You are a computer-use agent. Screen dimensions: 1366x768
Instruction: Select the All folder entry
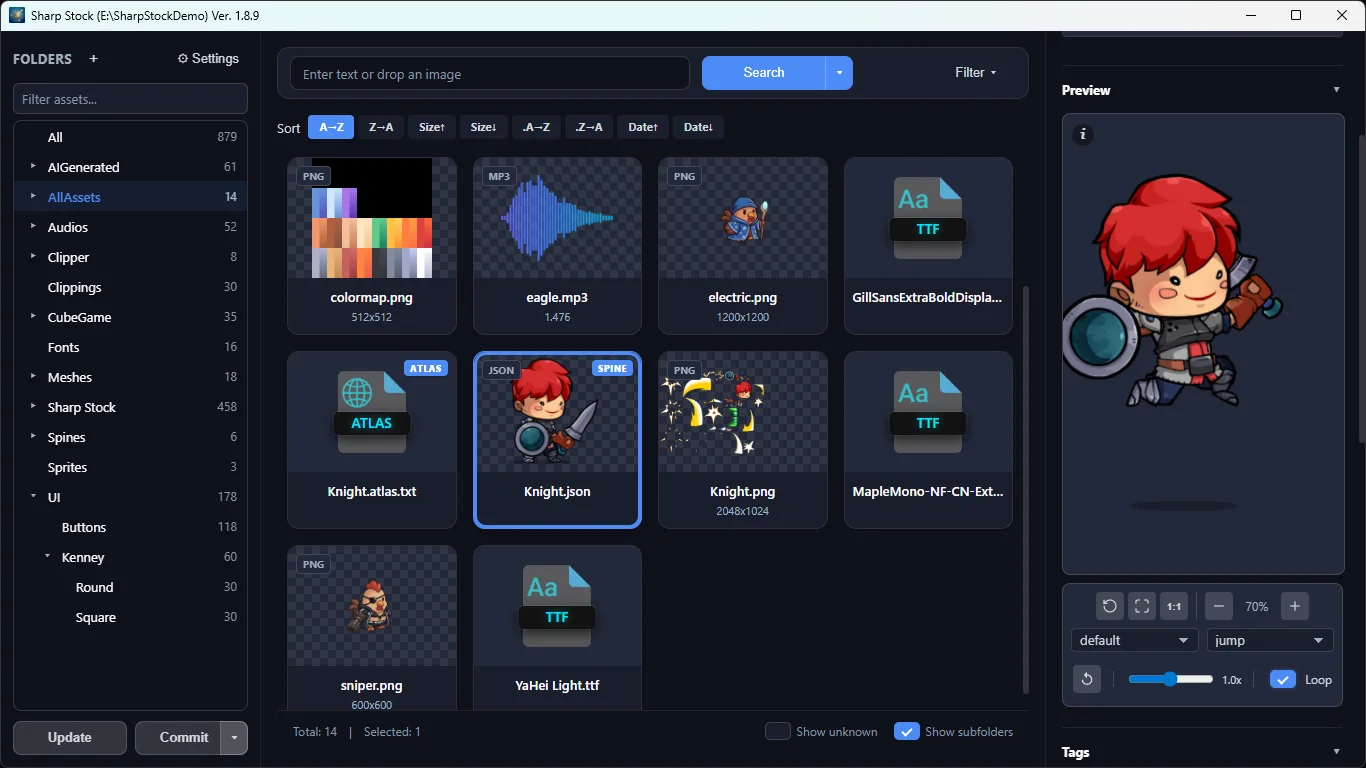click(131, 137)
